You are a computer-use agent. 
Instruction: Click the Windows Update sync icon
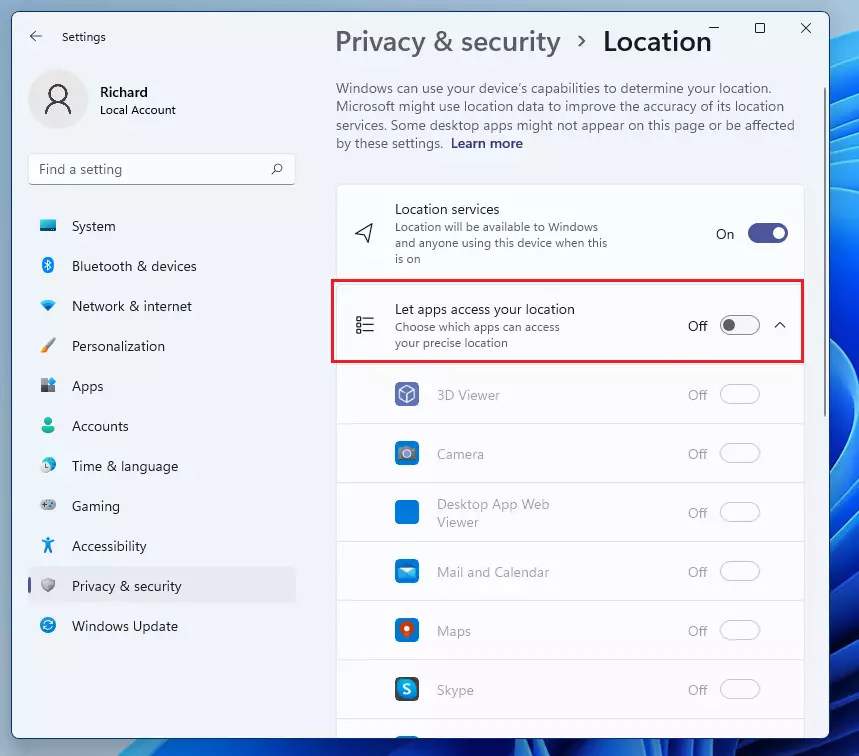(48, 625)
